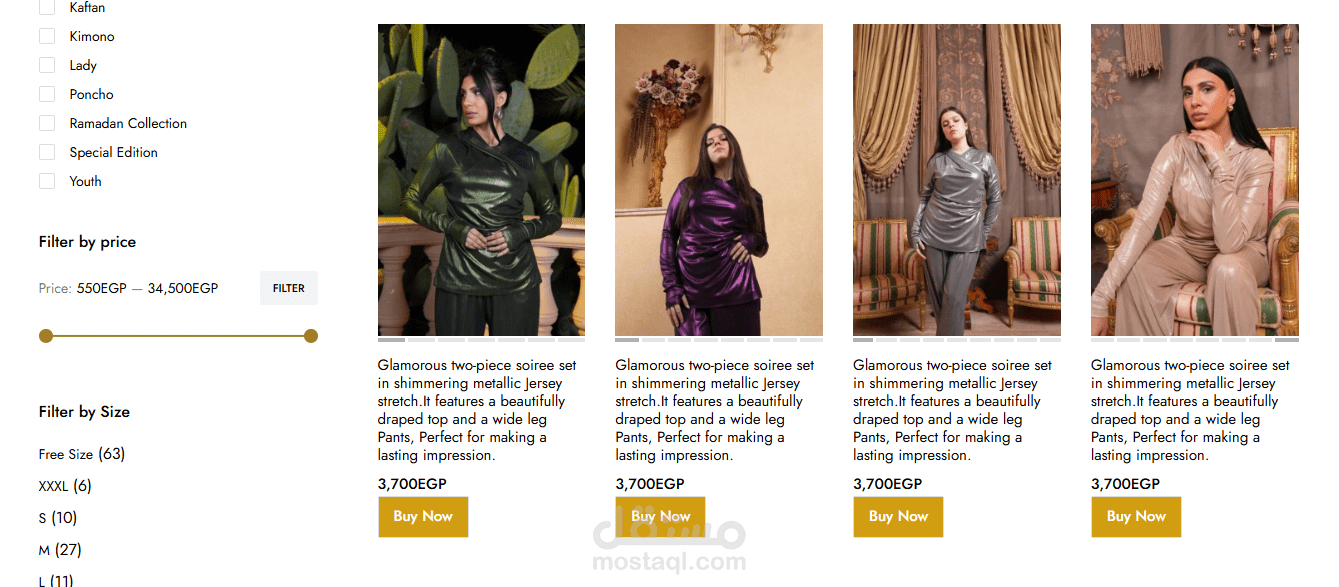
Task: Toggle the Youth category checkbox
Action: coord(47,181)
